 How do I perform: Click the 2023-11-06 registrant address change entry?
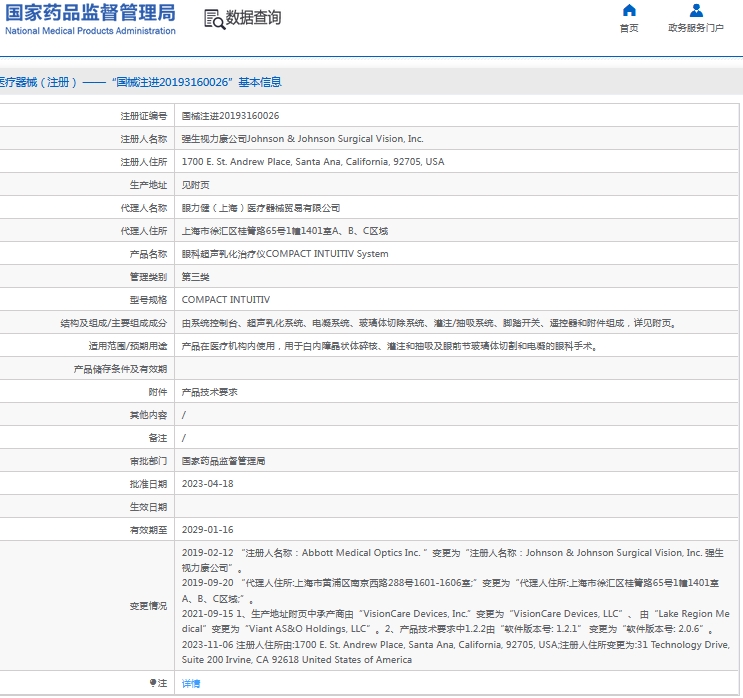[455, 652]
